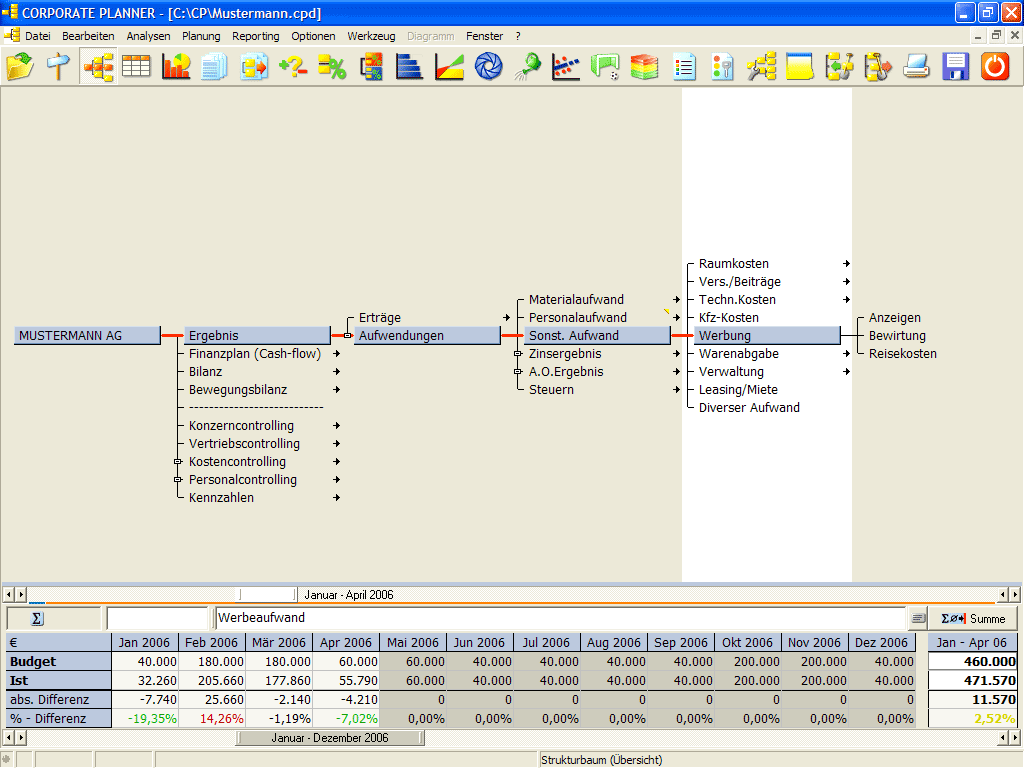Click the orange power exit icon
The width and height of the screenshot is (1024, 768).
995,67
